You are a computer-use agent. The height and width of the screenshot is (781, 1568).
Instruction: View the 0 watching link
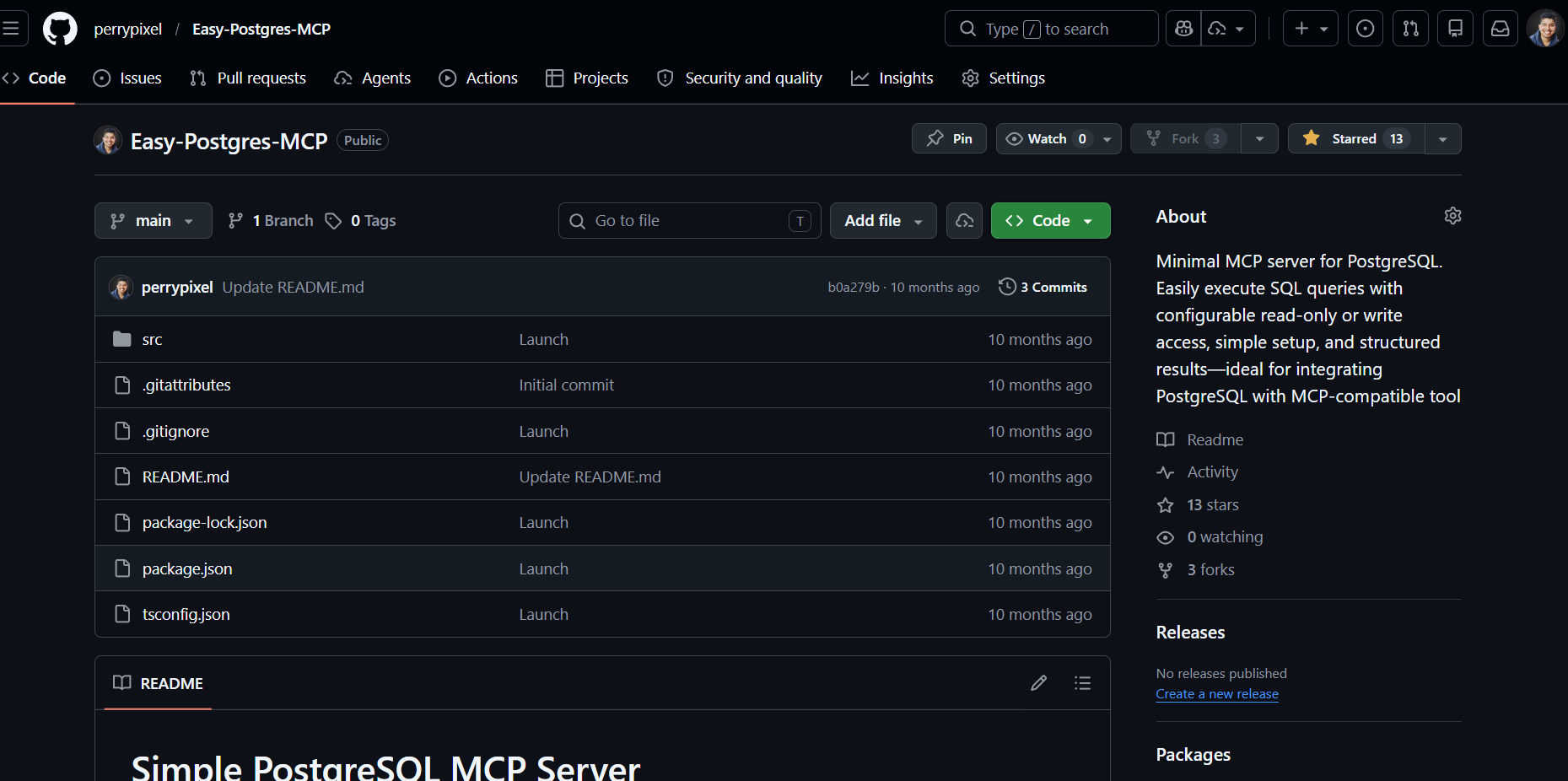1210,537
